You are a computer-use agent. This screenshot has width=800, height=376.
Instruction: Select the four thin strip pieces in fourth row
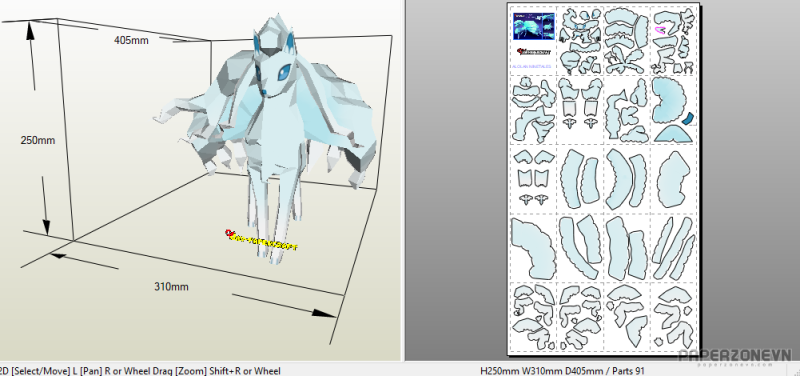pos(673,247)
